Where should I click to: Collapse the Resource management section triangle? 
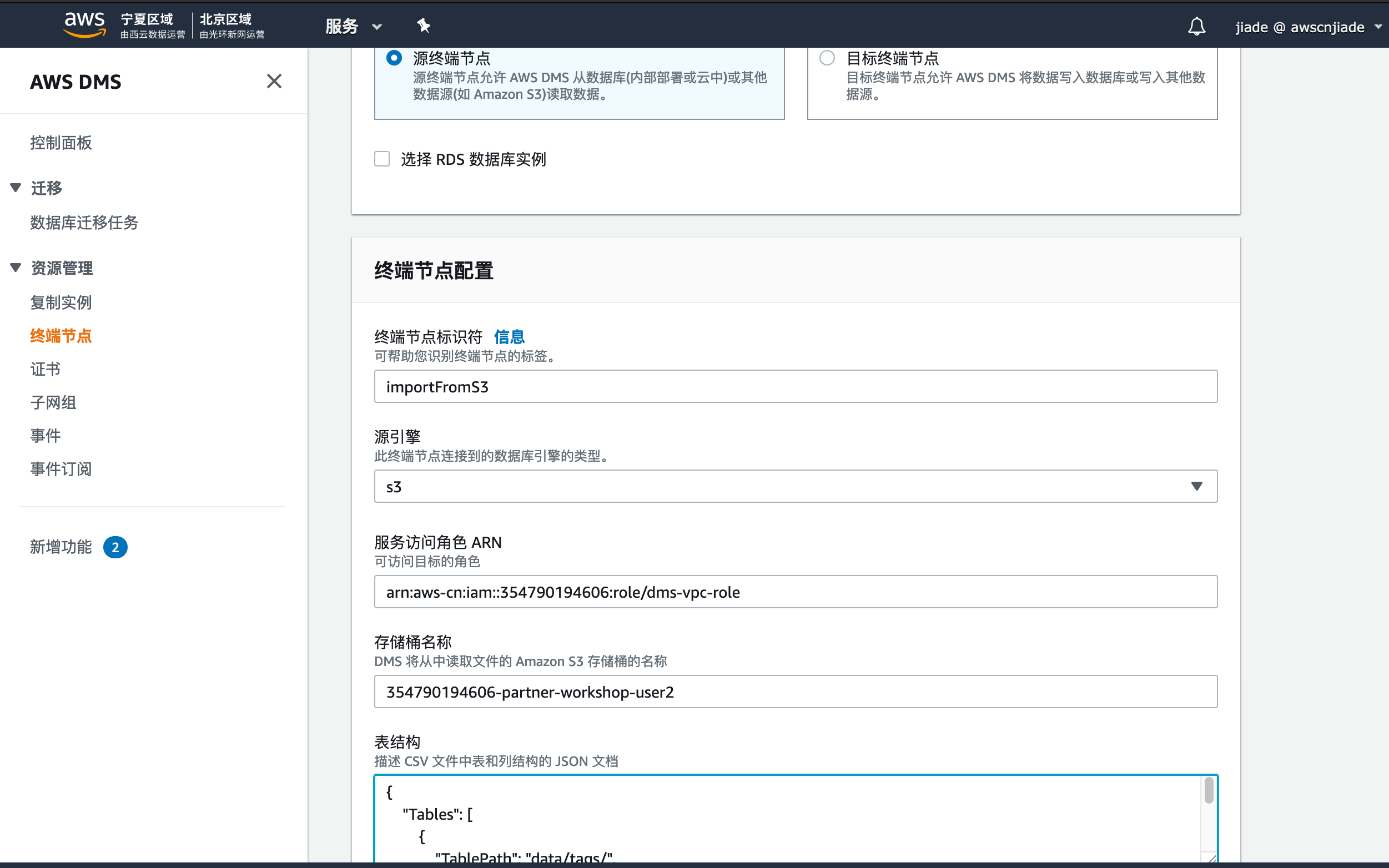(x=16, y=268)
